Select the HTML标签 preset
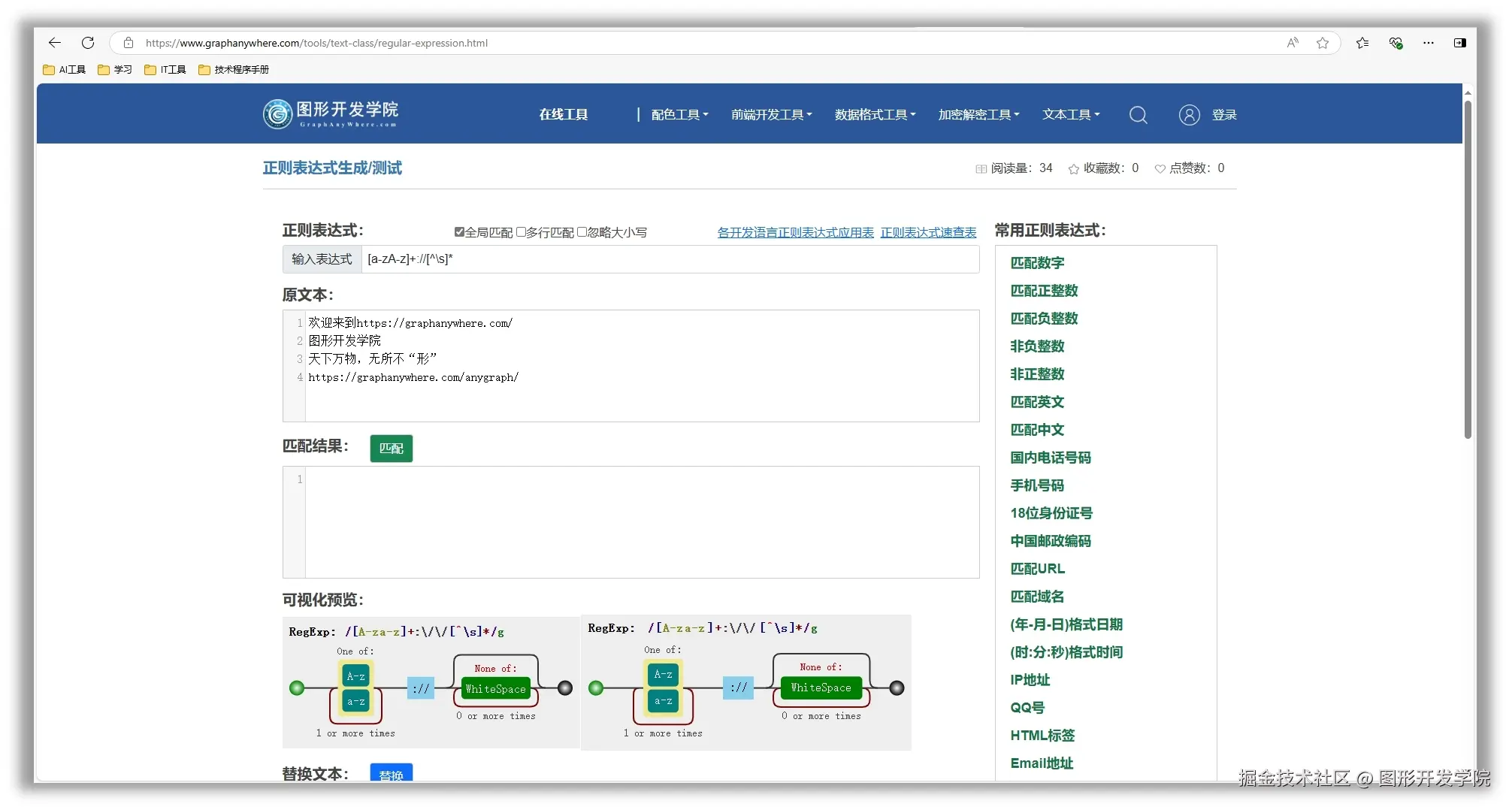Viewport: 1512px width, 810px height. pos(1042,736)
